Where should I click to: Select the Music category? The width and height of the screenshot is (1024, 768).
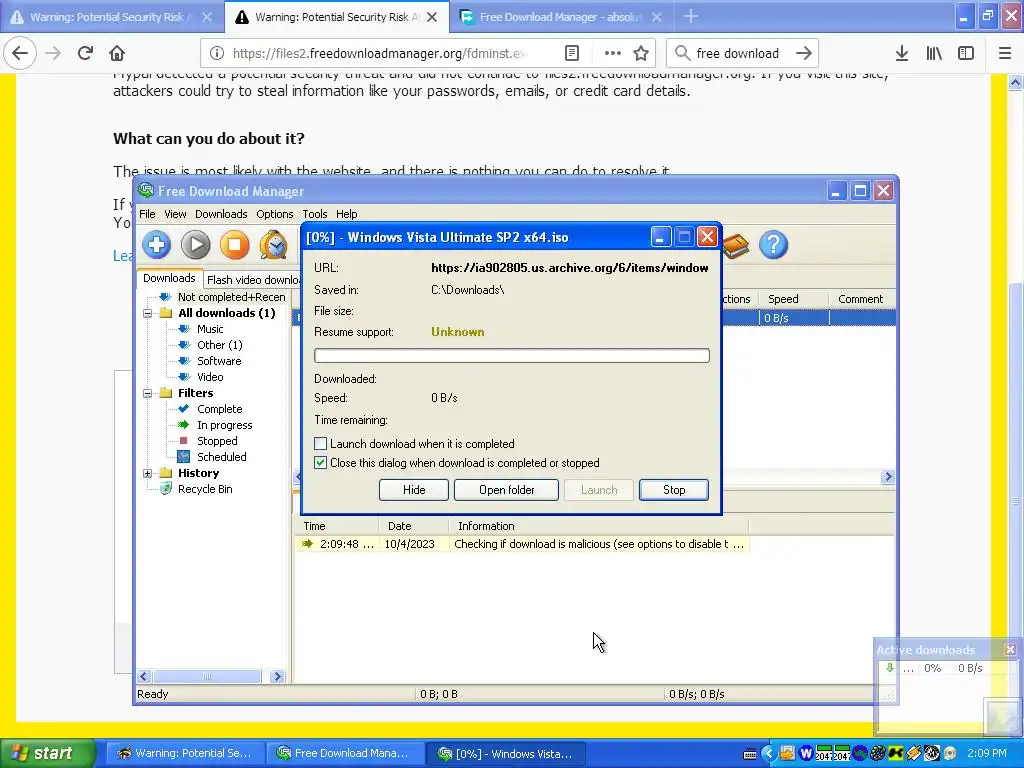click(210, 329)
